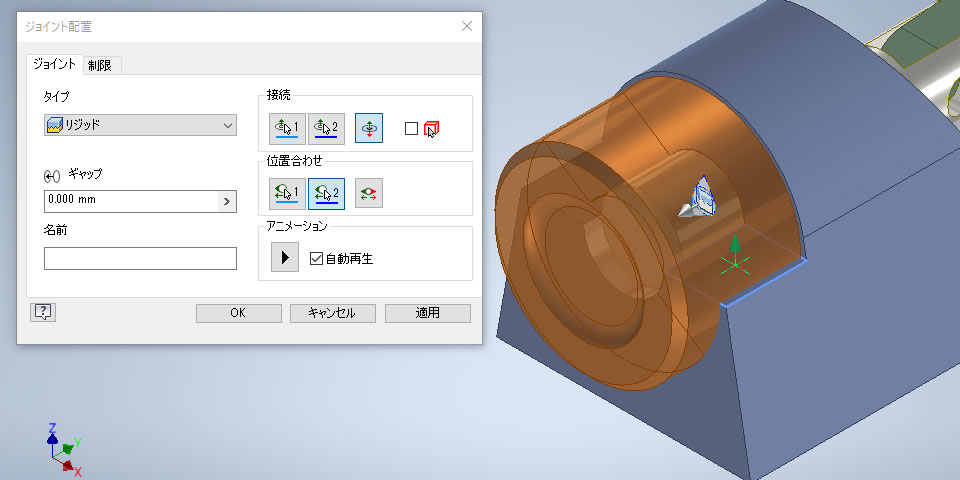Click the green joint origin arrow marker
This screenshot has width=960, height=480.
click(735, 254)
